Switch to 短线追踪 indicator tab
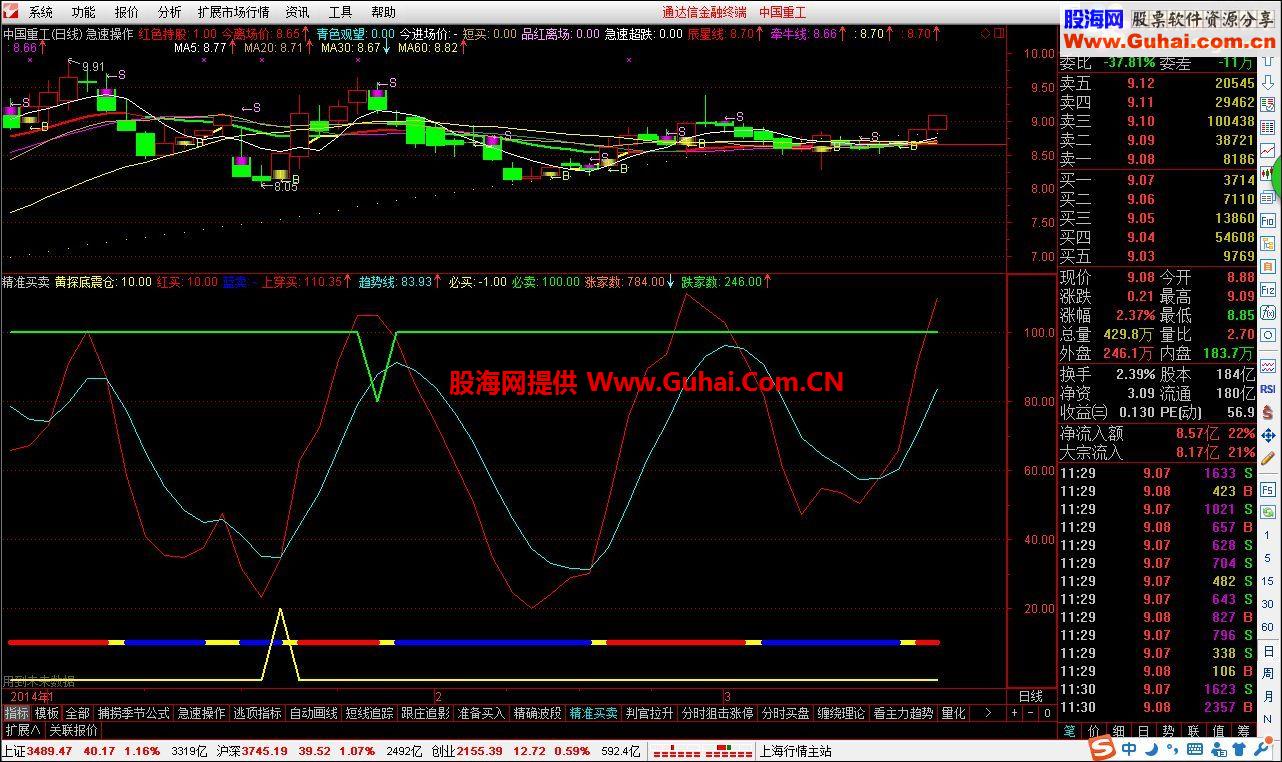The width and height of the screenshot is (1282, 762). (370, 713)
